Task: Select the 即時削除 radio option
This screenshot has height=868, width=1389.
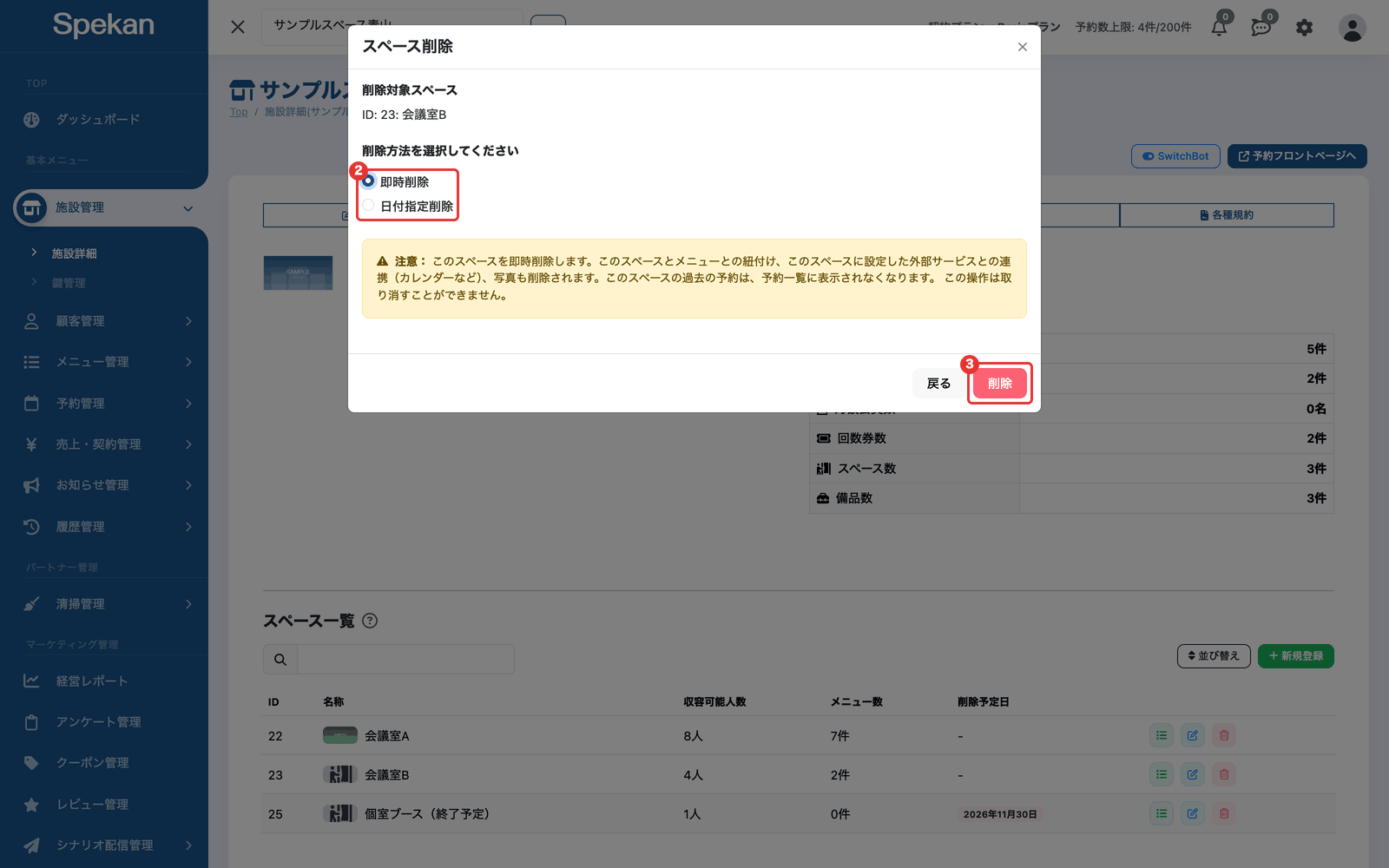Action: pyautogui.click(x=369, y=181)
